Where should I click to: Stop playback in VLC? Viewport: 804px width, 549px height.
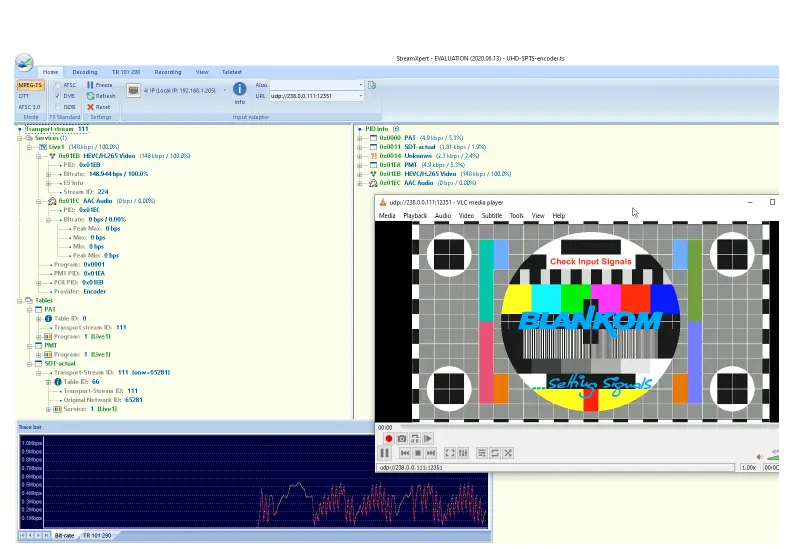coord(418,453)
